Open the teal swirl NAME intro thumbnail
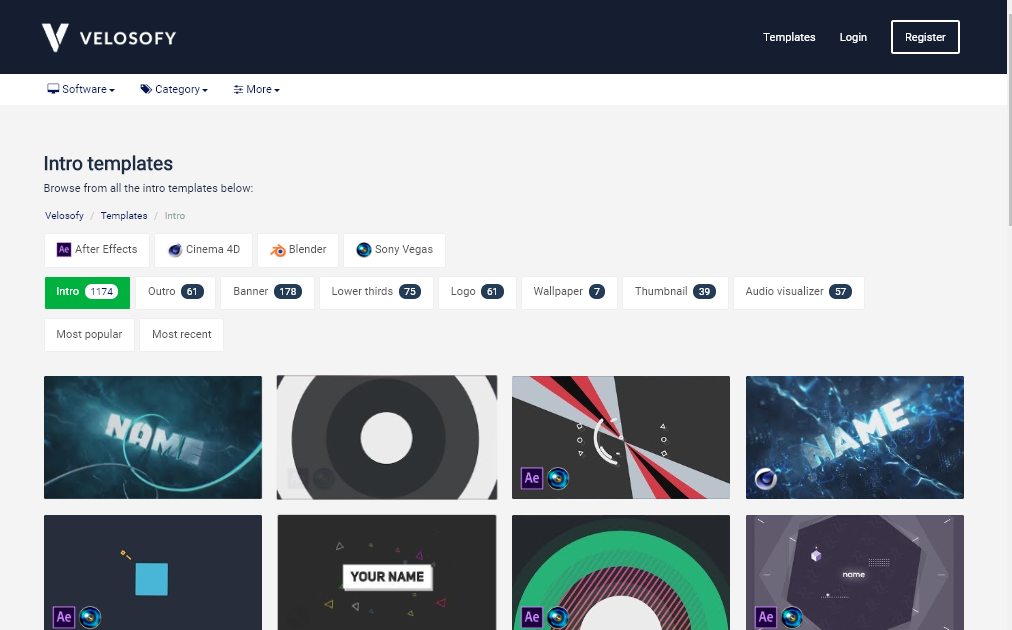Screen dimensions: 1012x630 tap(153, 437)
